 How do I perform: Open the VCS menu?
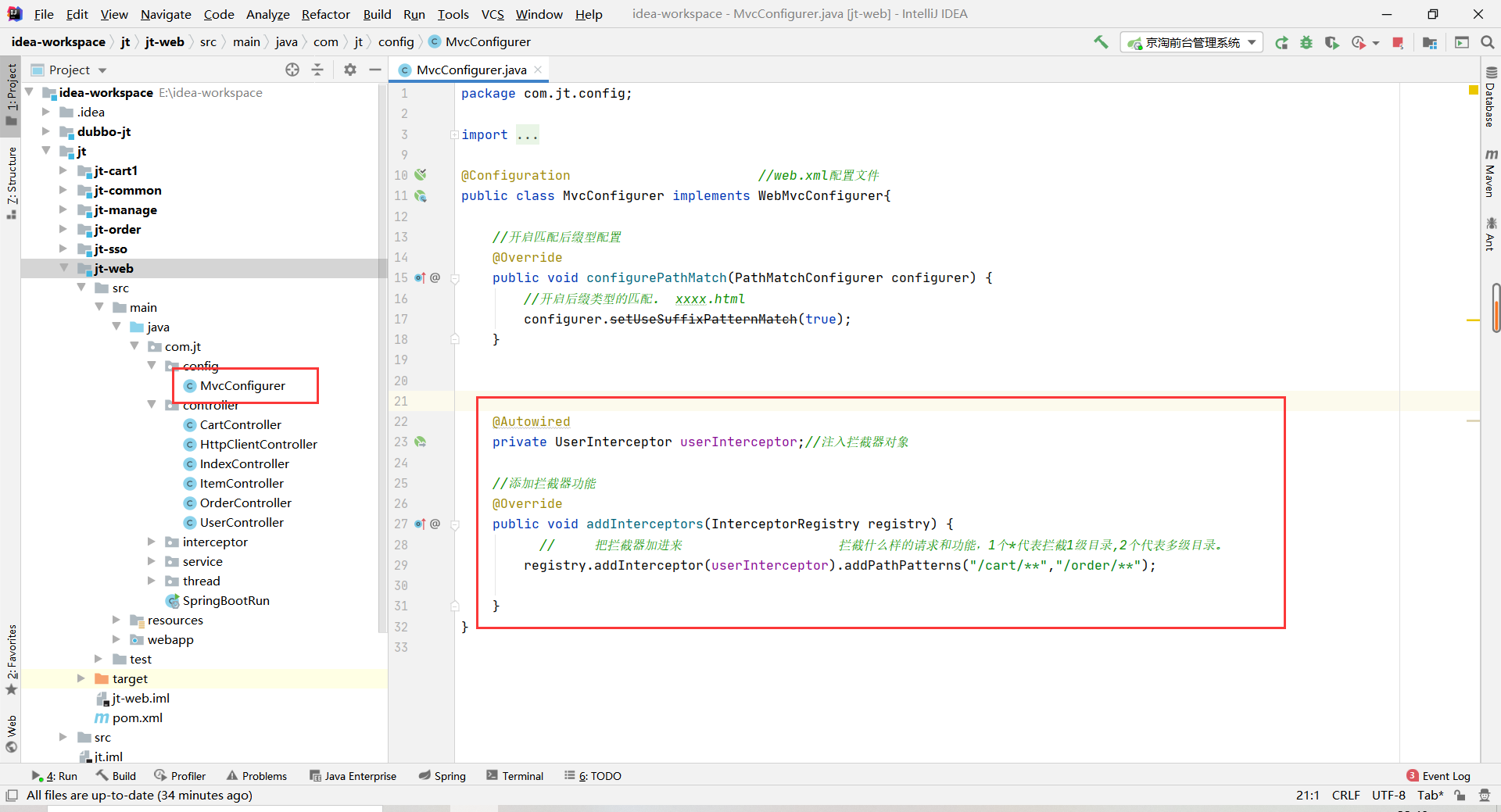pyautogui.click(x=493, y=14)
